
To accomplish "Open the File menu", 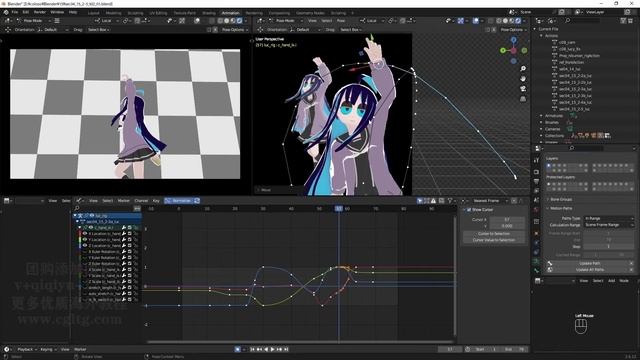I will tap(15, 12).
